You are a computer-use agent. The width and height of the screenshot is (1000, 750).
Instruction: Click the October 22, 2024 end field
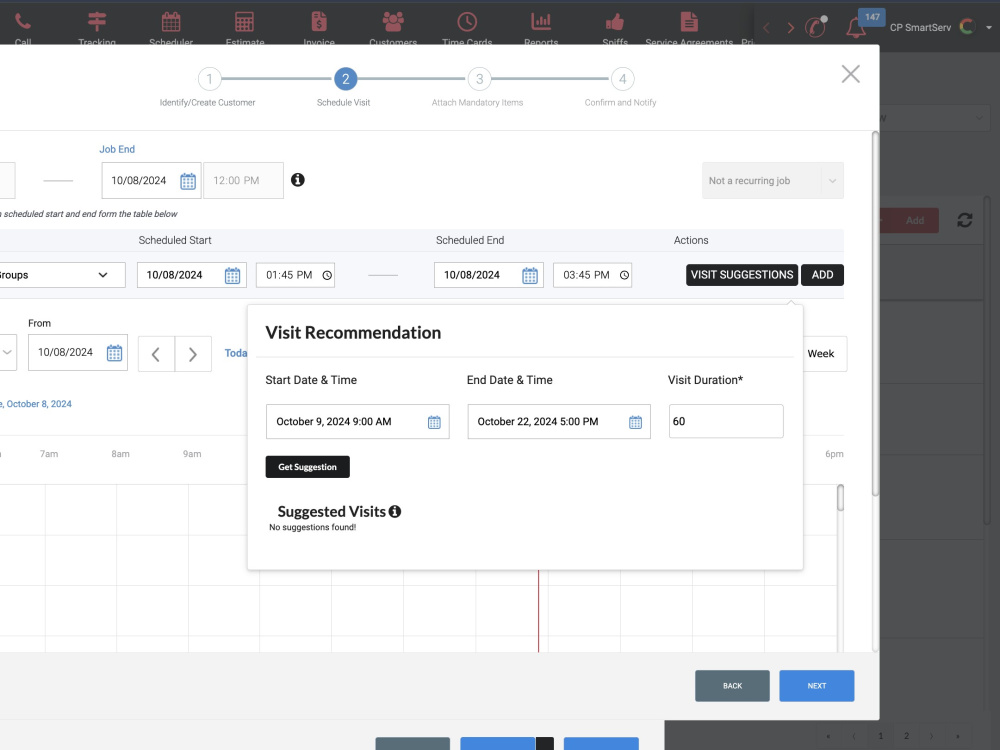pyautogui.click(x=559, y=422)
